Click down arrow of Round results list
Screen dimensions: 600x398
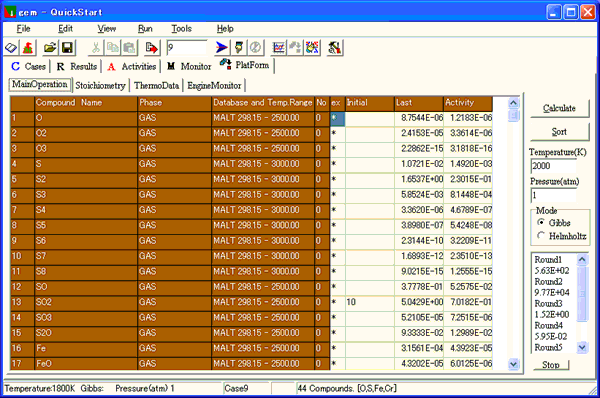click(582, 347)
